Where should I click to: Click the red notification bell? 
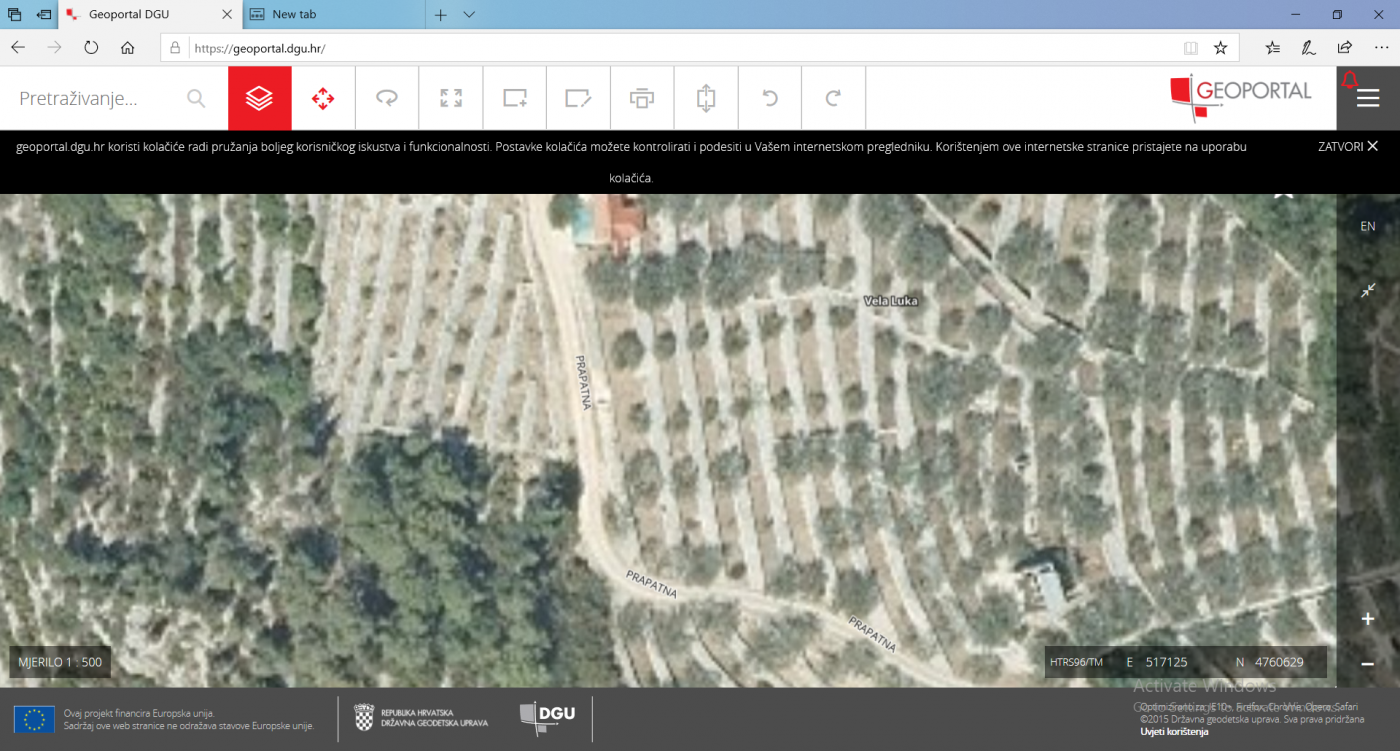(x=1350, y=80)
